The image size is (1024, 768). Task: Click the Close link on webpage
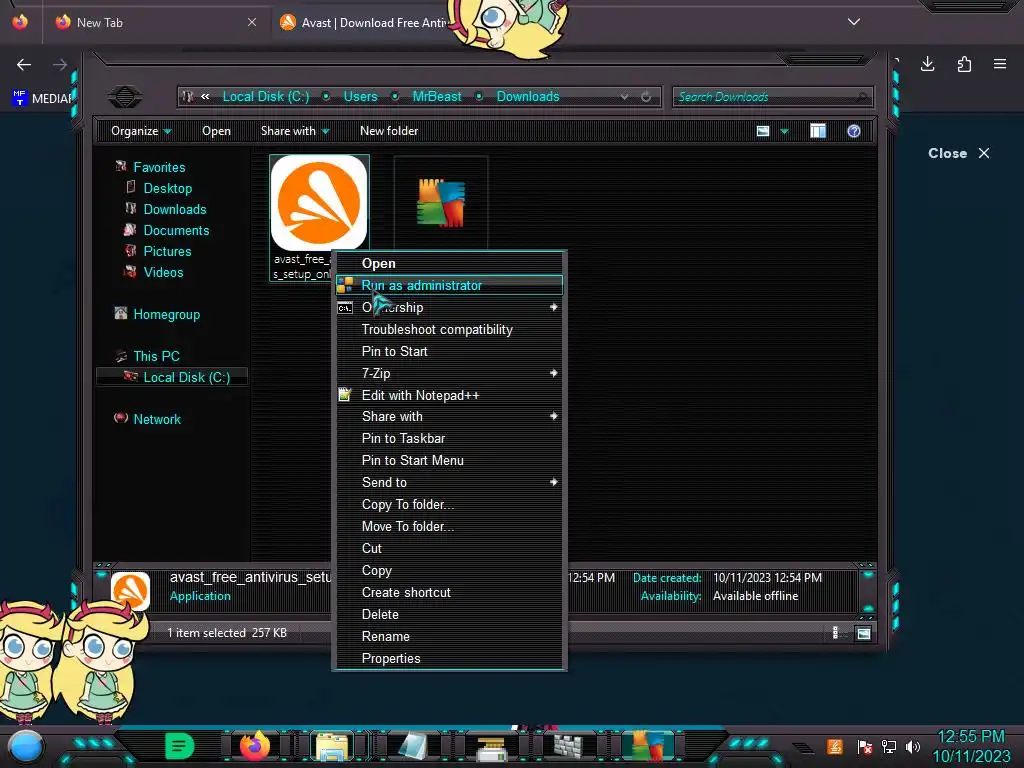click(959, 153)
